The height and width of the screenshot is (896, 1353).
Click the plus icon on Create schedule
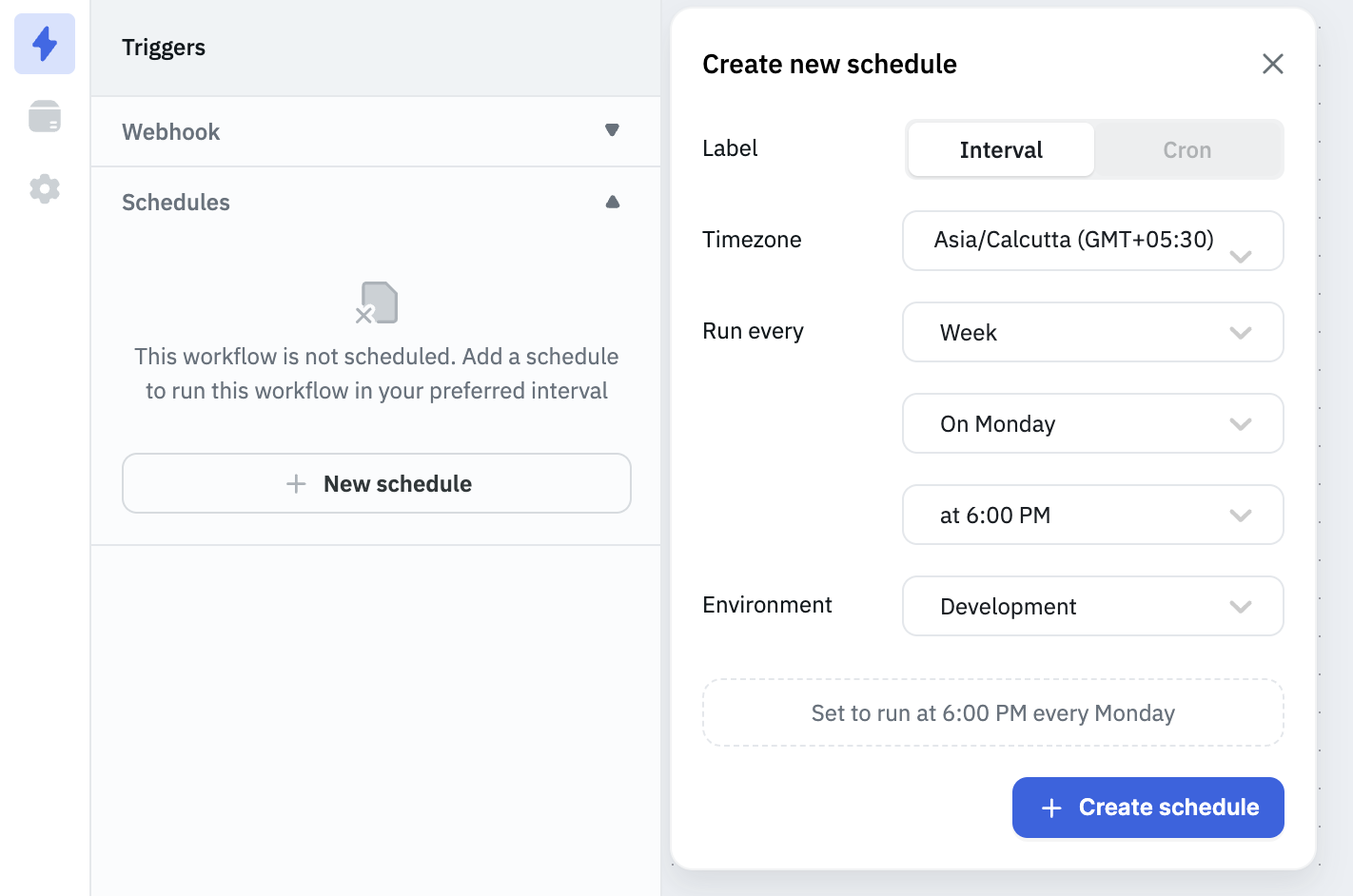click(x=1051, y=808)
